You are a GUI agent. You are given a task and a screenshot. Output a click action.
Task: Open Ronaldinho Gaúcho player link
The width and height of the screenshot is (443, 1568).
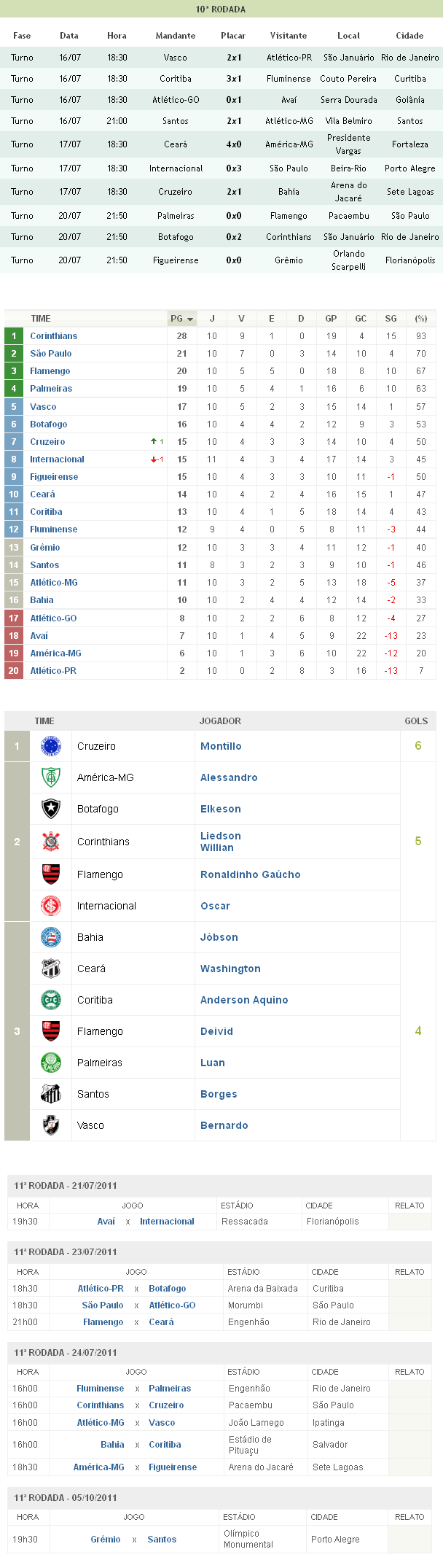[250, 874]
